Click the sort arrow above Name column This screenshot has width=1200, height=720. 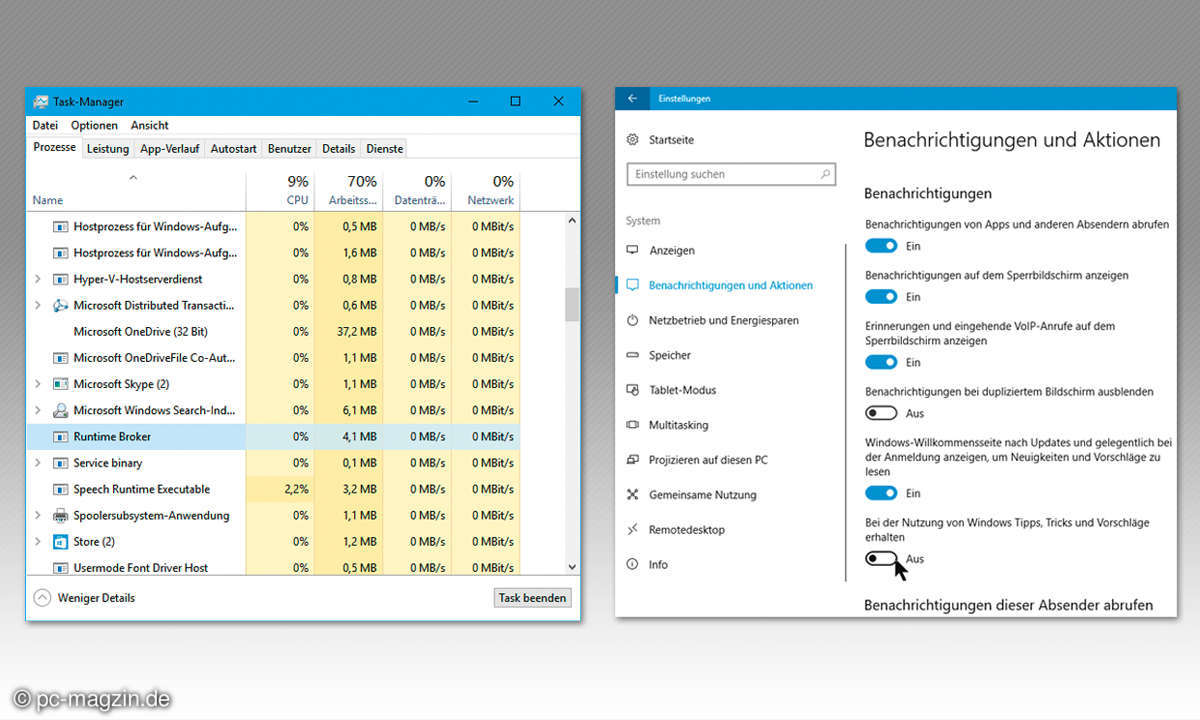(x=134, y=178)
